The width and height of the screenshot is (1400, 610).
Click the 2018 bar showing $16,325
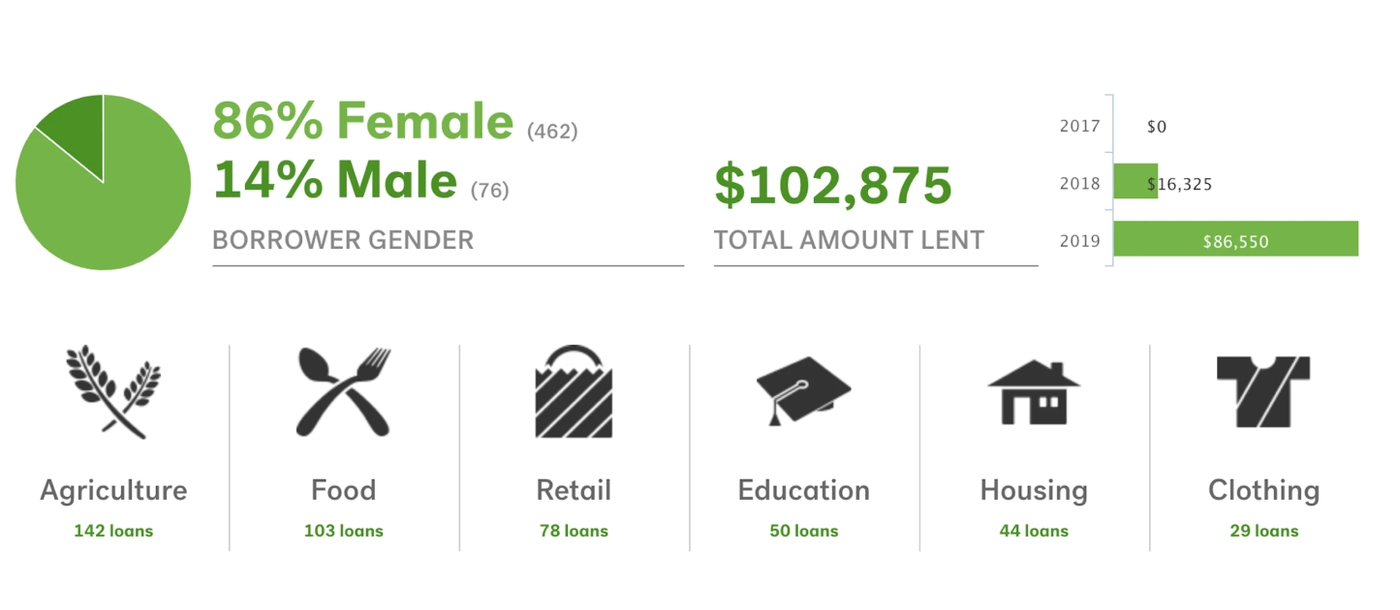[1136, 182]
